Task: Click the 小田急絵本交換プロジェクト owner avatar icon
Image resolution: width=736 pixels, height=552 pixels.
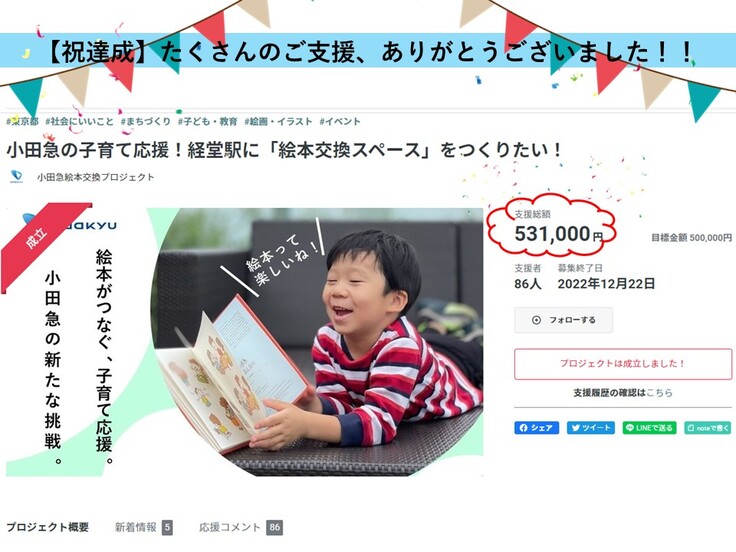Action: click(16, 176)
